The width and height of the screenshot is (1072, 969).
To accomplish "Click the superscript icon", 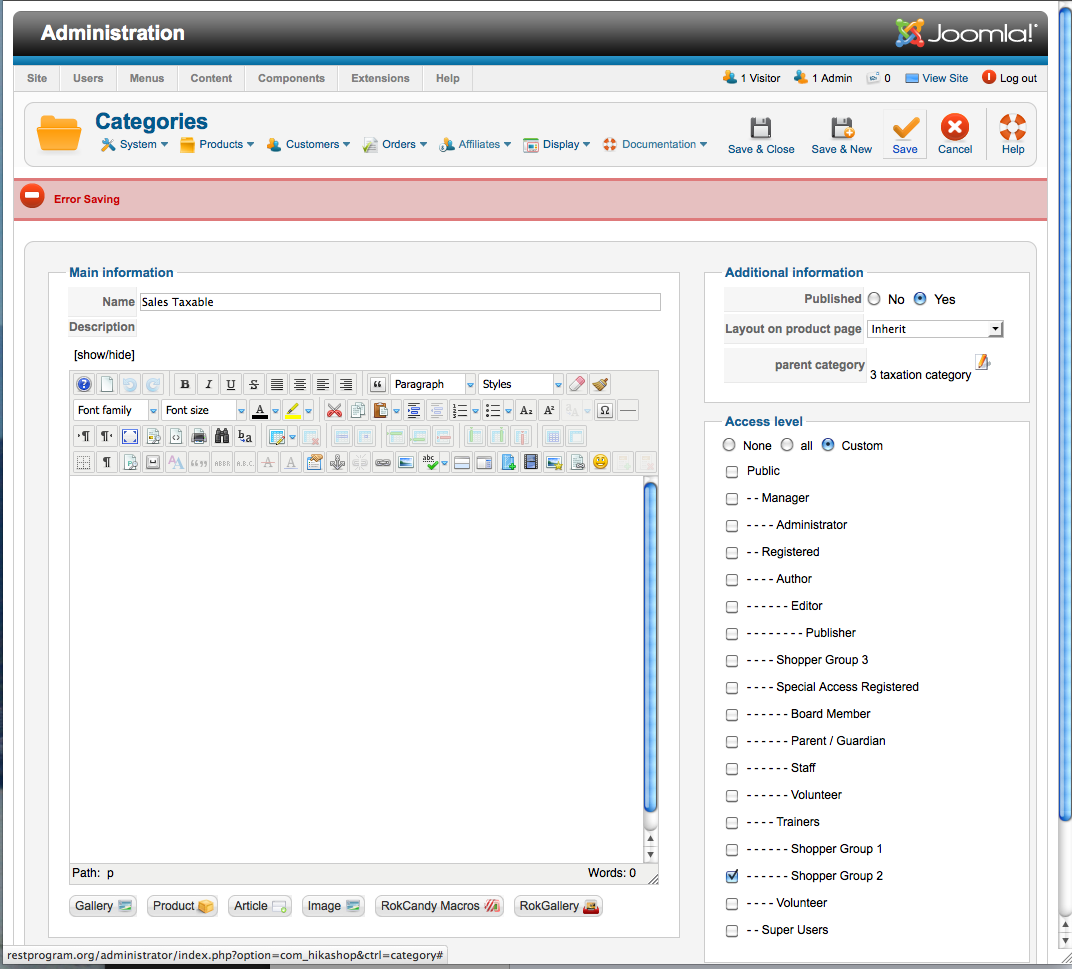I will click(x=548, y=410).
